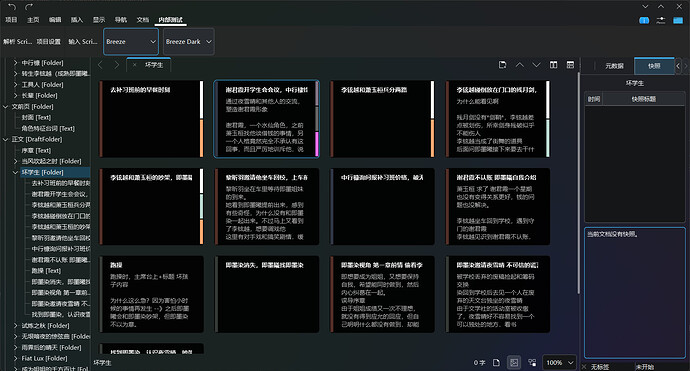The image size is (690, 371).
Task: Click the 项目设置 toolbar button
Action: [48, 42]
